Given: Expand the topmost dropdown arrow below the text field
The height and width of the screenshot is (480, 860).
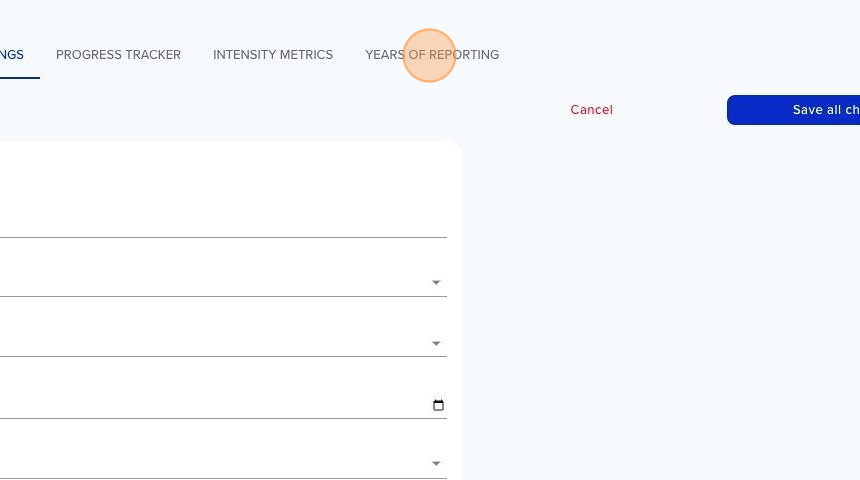Looking at the screenshot, I should tap(436, 283).
